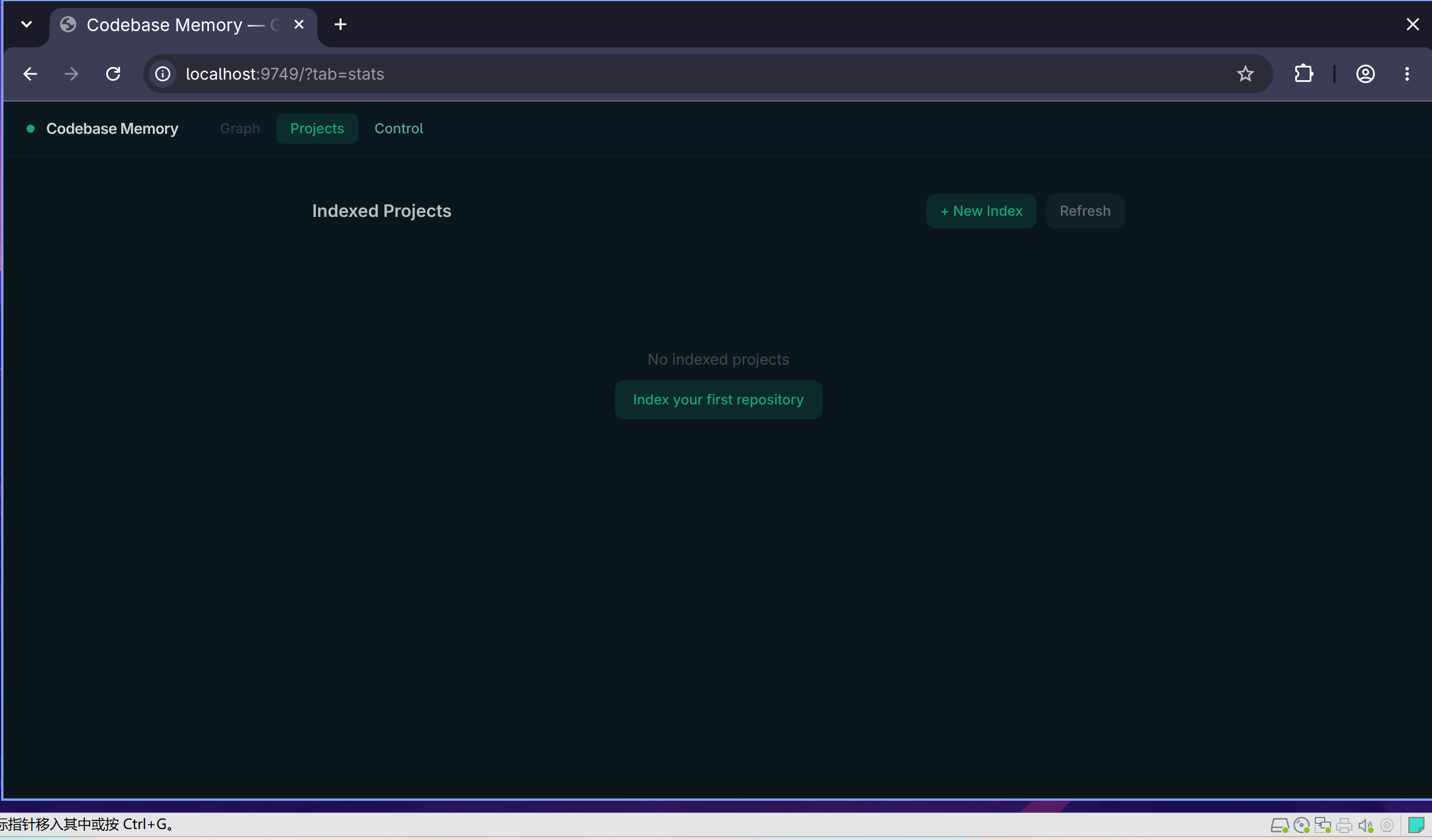
Task: Click the browser forward arrow
Action: tap(71, 74)
